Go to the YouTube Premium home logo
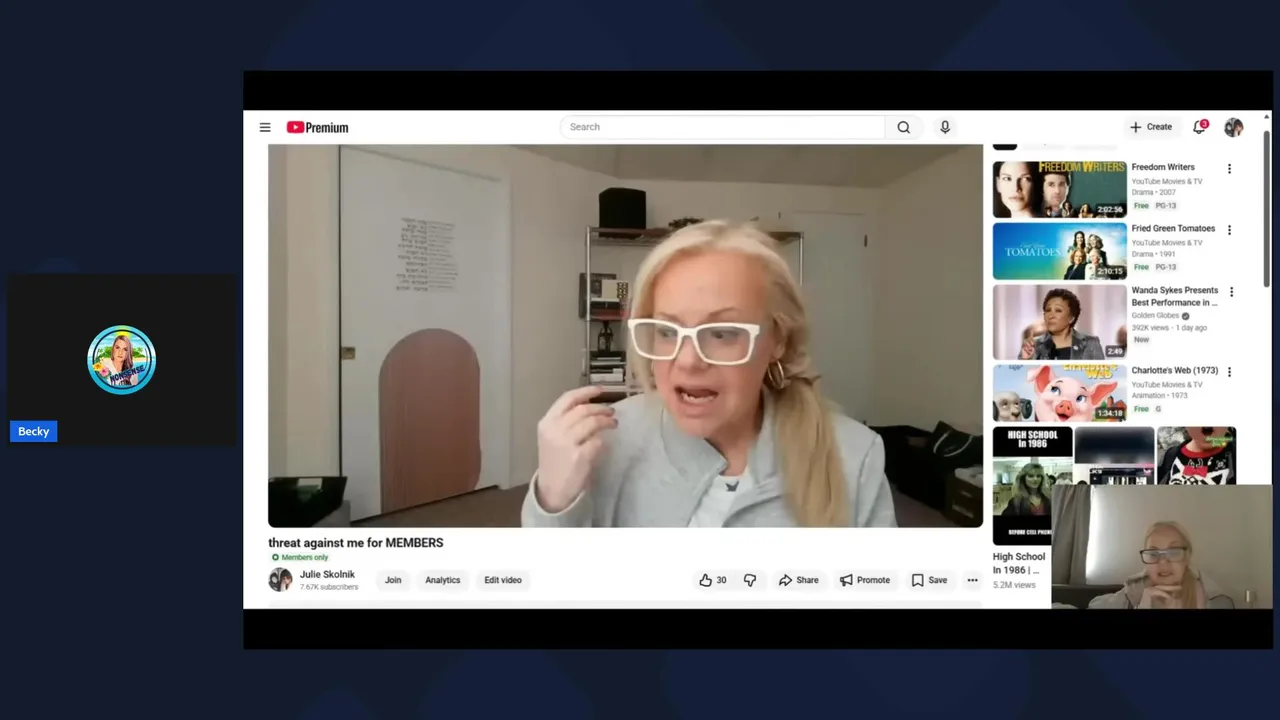Image resolution: width=1280 pixels, height=720 pixels. point(317,127)
